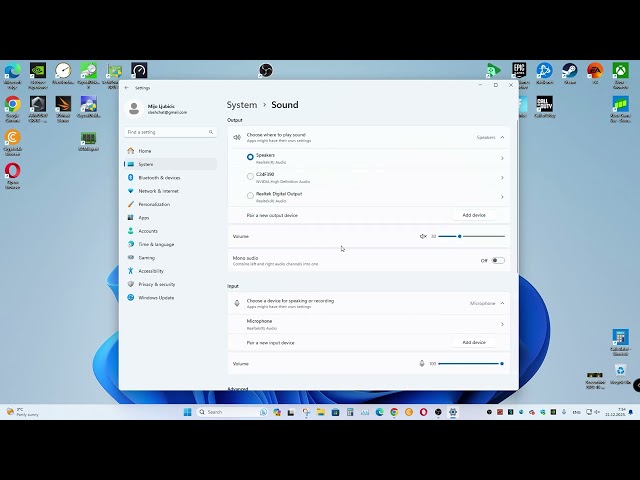Open Gaming settings
Image resolution: width=640 pixels, height=480 pixels.
point(170,258)
